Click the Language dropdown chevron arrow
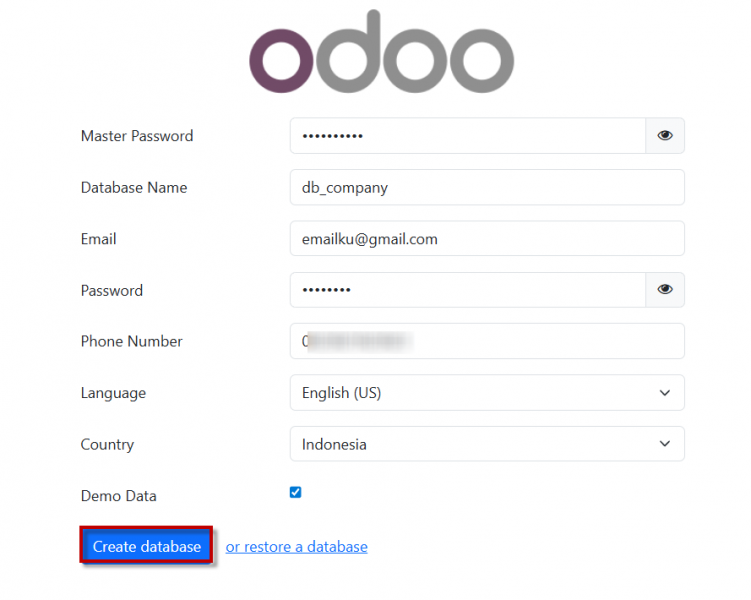Screen dimensions: 751x600 click(x=665, y=393)
